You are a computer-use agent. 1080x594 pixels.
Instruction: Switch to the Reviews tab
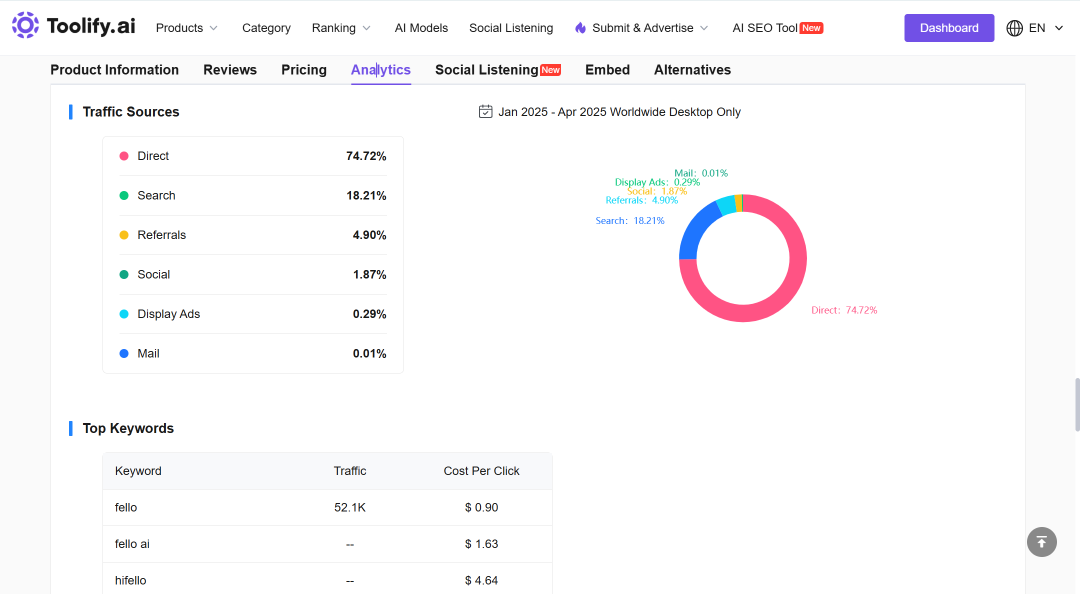[230, 70]
